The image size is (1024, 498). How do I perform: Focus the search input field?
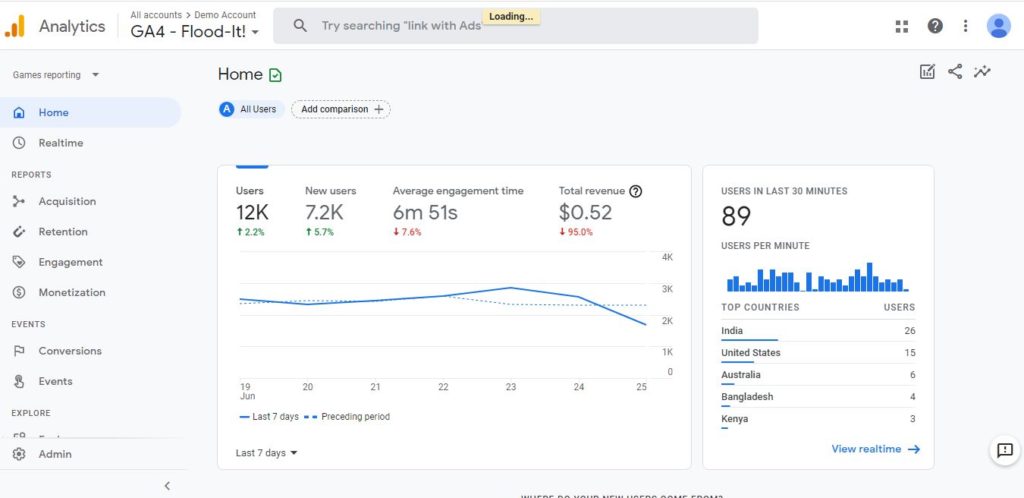(x=516, y=26)
